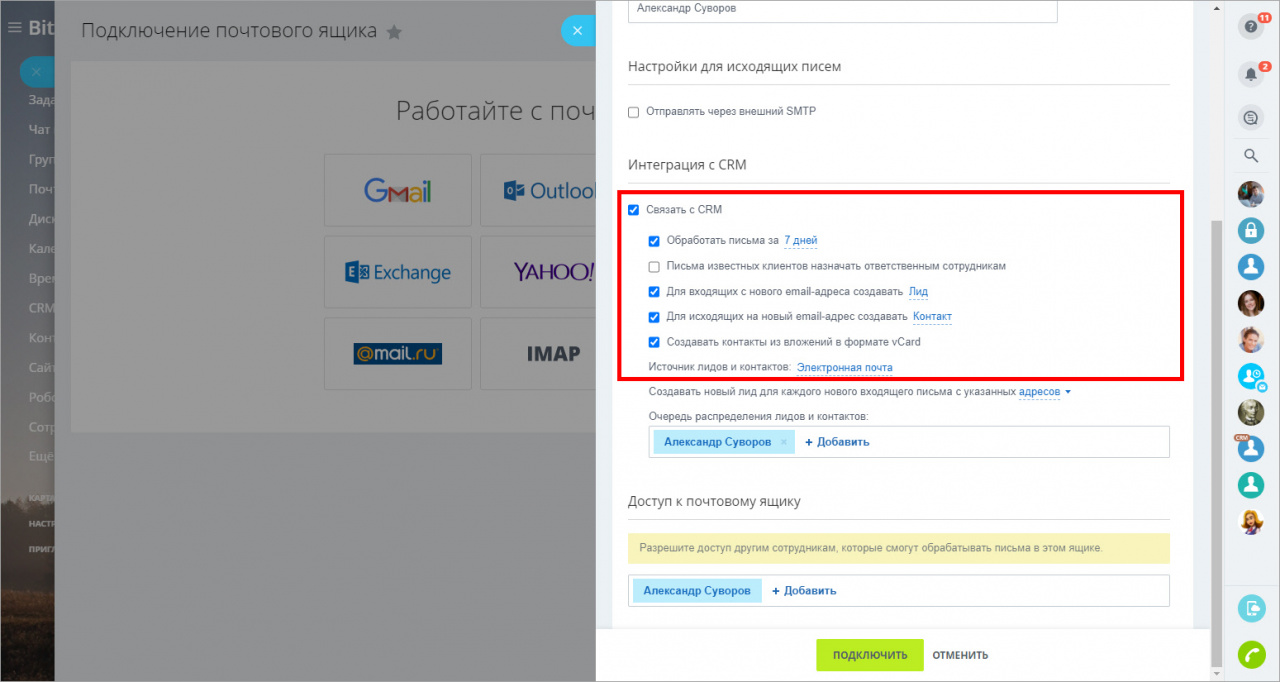This screenshot has height=682, width=1280.
Task: Click the blue padlock icon in sidebar
Action: (x=1251, y=231)
